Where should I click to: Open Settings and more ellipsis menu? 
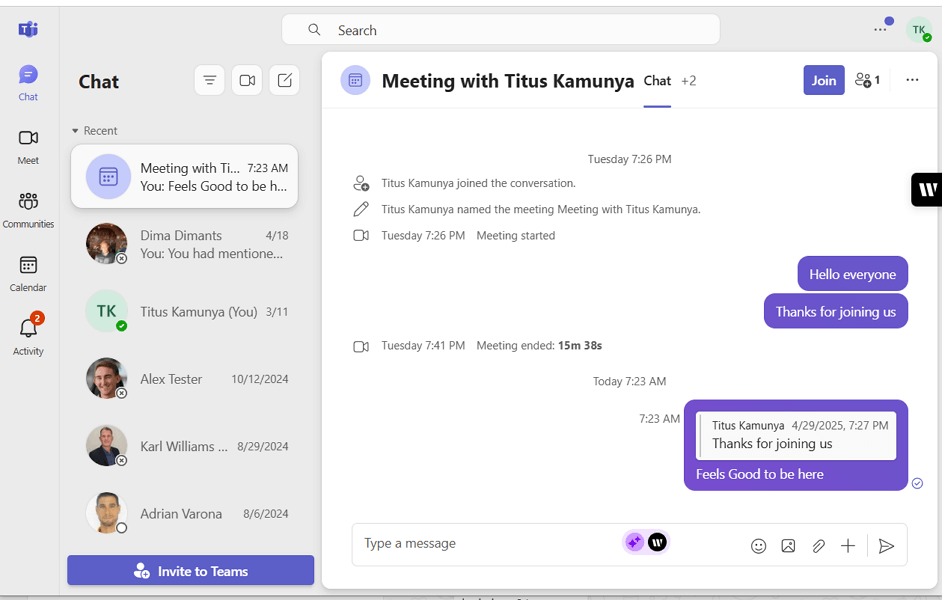[x=880, y=29]
